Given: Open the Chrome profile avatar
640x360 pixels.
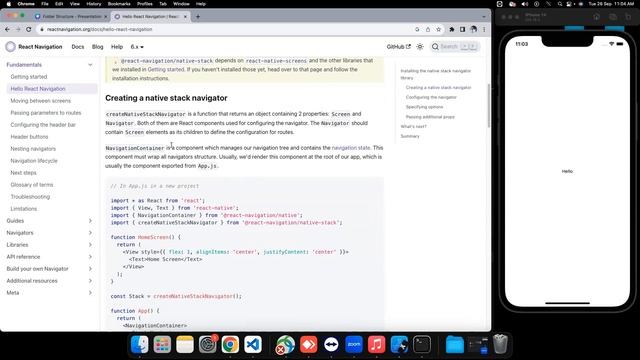Looking at the screenshot, I should [x=473, y=29].
